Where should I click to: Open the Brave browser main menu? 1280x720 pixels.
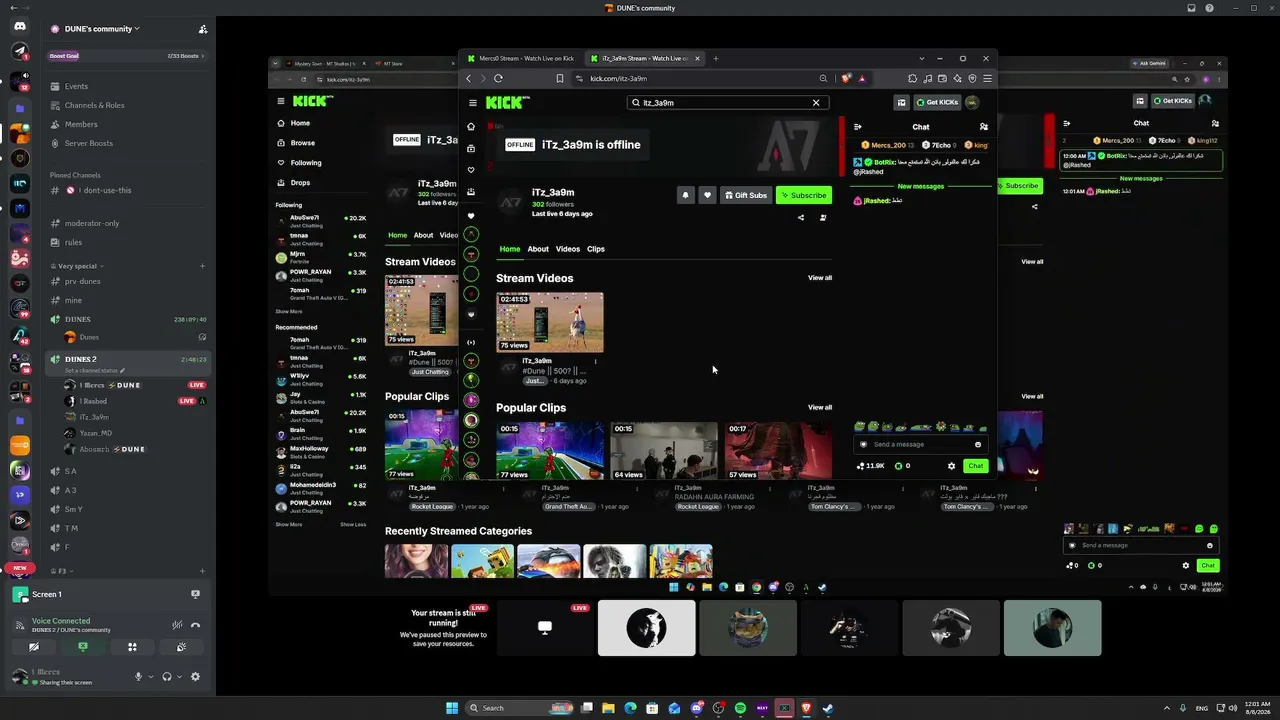click(x=987, y=79)
